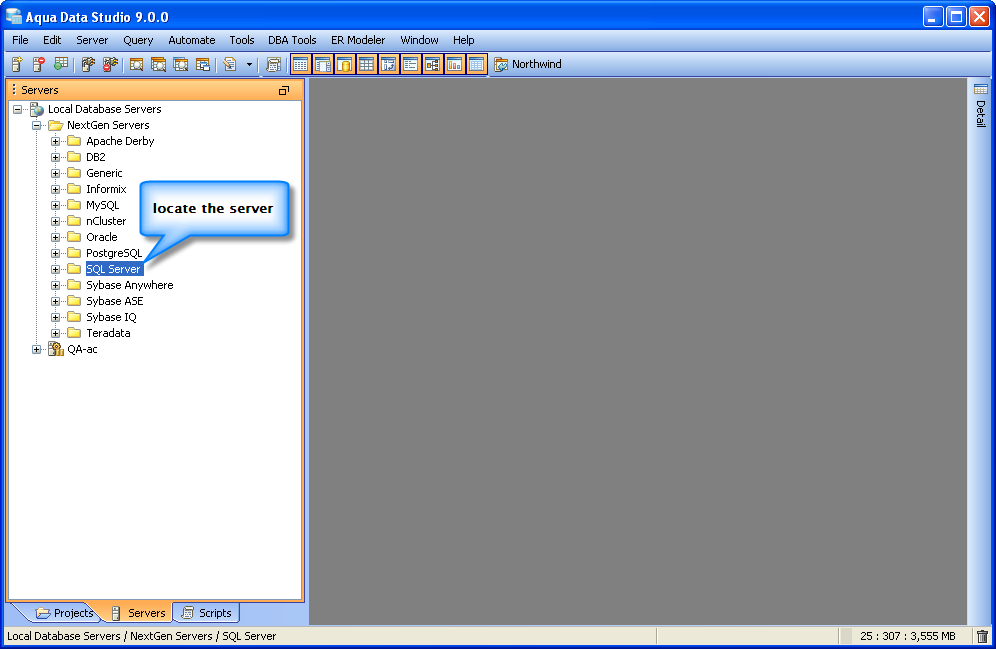
Task: Click the Disconnect plug icon with red badge
Action: click(111, 64)
